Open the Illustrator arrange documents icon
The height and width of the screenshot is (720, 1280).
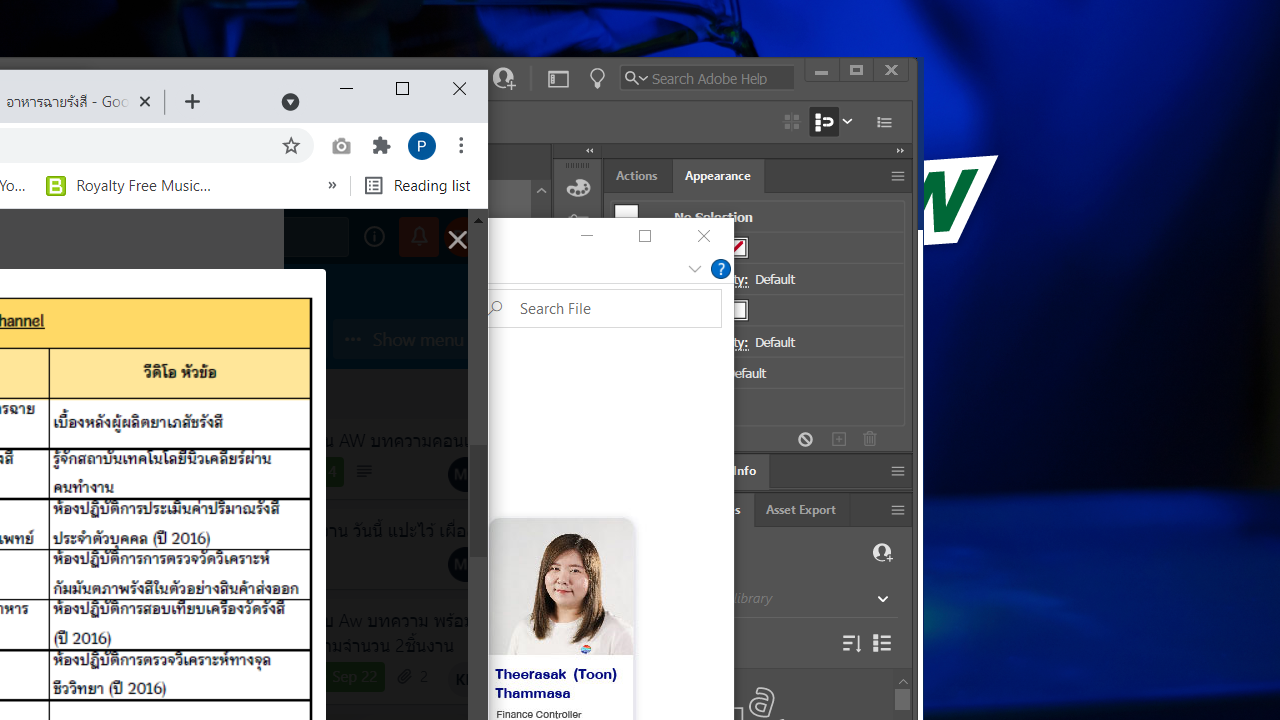click(558, 79)
